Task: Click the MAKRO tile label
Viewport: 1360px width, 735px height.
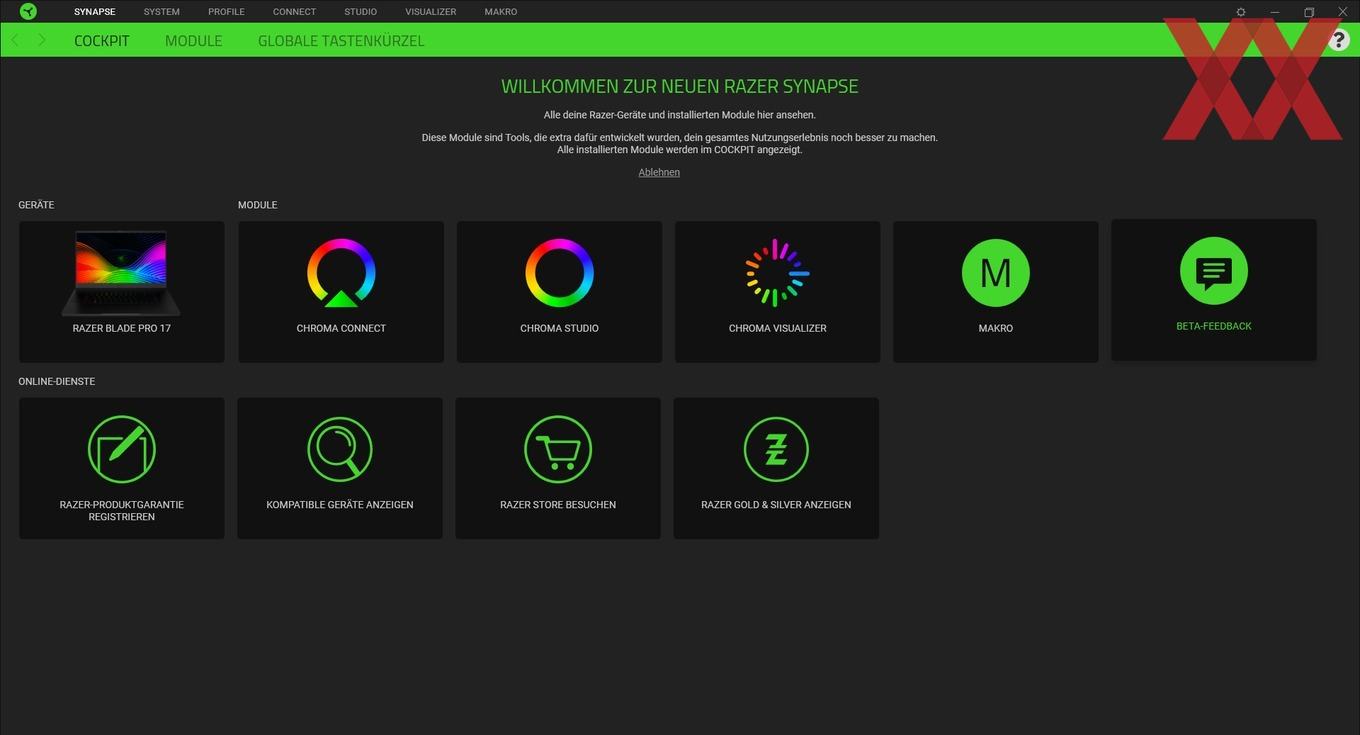Action: [995, 328]
